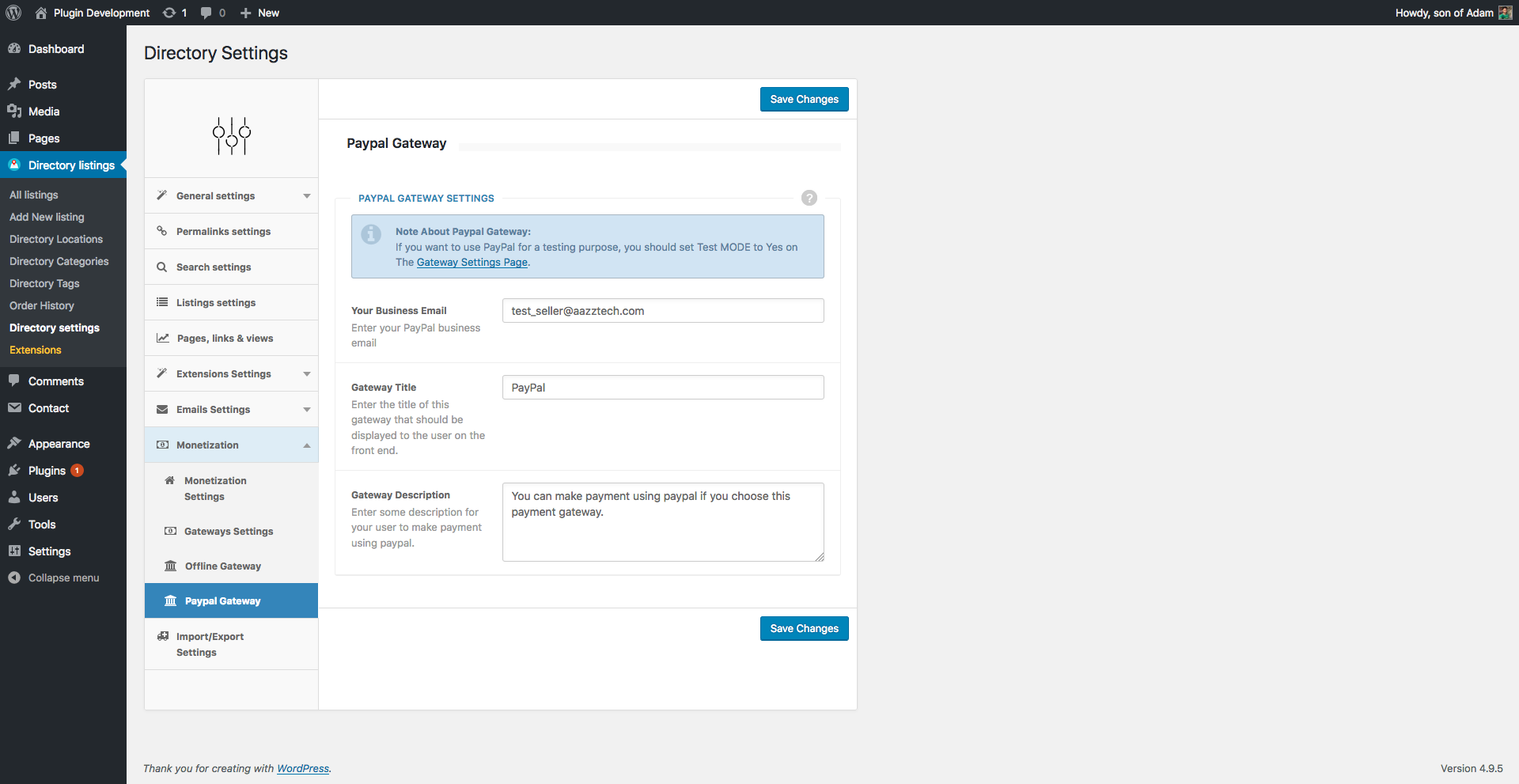Screen dimensions: 1519x784
Task: Expand the Extensions Settings section arrow
Action: pyautogui.click(x=306, y=374)
